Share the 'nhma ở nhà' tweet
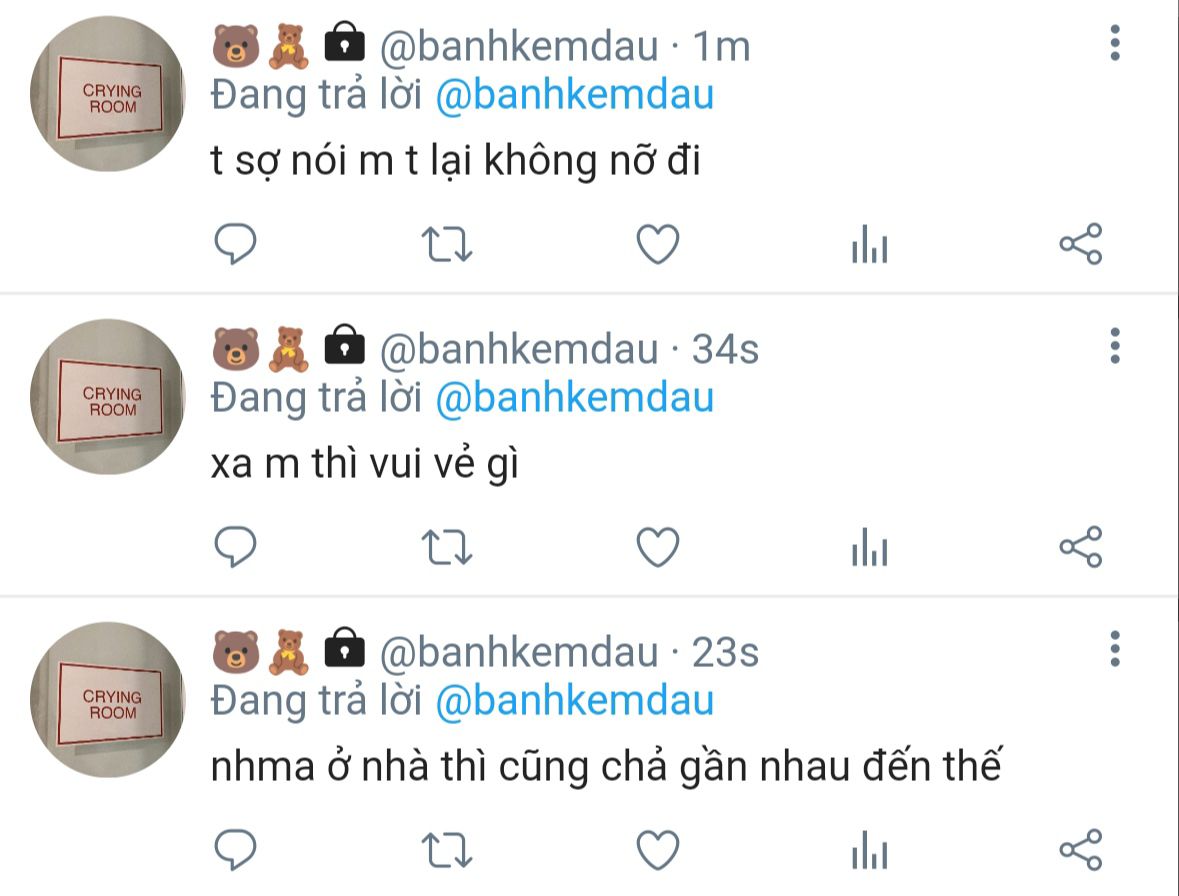This screenshot has height=896, width=1179. tap(1080, 849)
